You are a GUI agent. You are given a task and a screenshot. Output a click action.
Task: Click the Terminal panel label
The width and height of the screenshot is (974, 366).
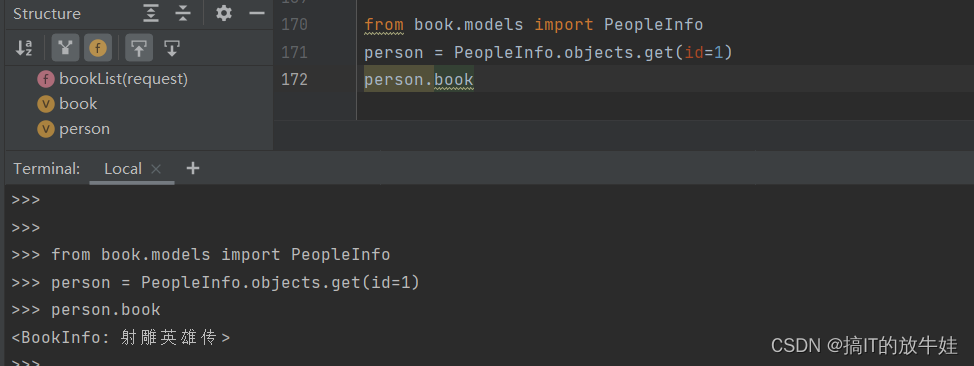coord(47,168)
